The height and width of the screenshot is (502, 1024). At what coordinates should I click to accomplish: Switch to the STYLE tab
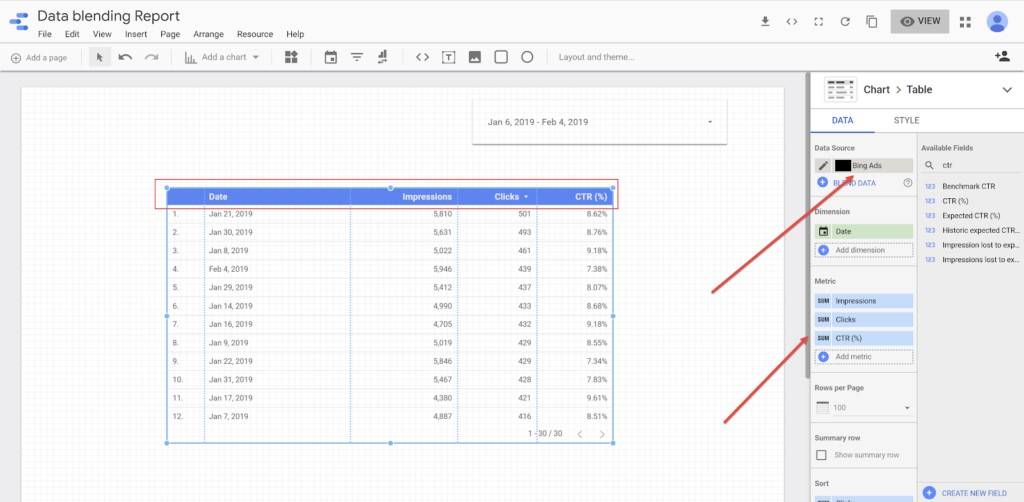[906, 121]
